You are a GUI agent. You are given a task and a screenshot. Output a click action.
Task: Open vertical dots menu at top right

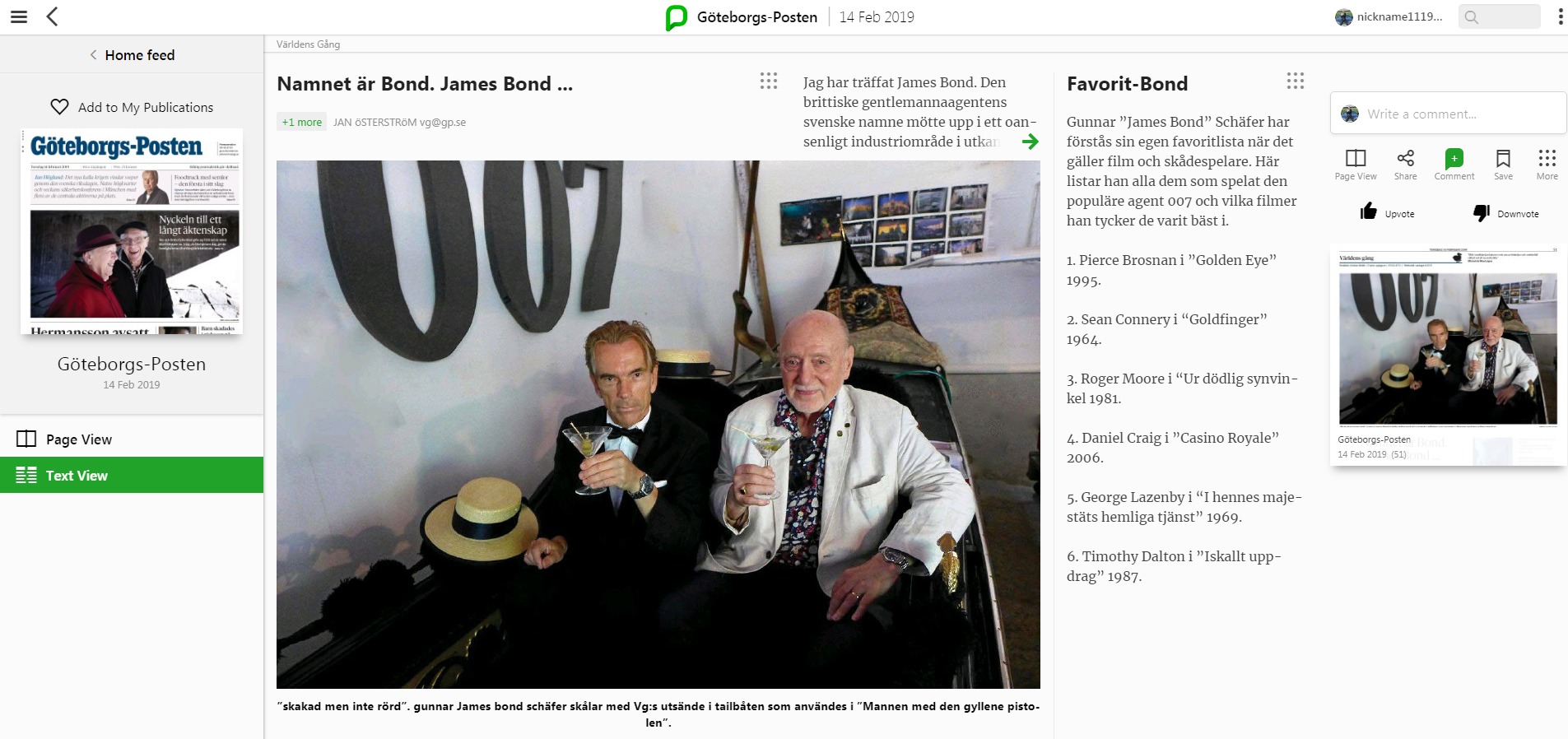point(1560,16)
